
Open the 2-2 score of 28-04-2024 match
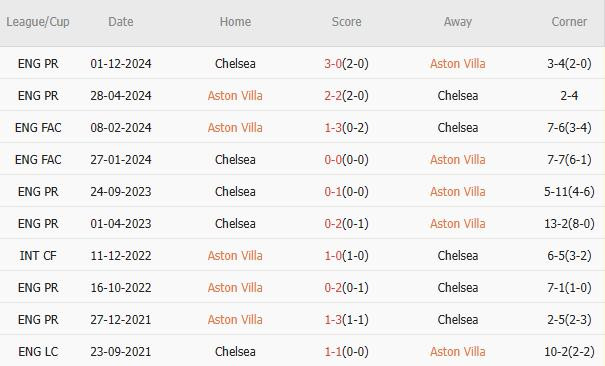(x=333, y=96)
